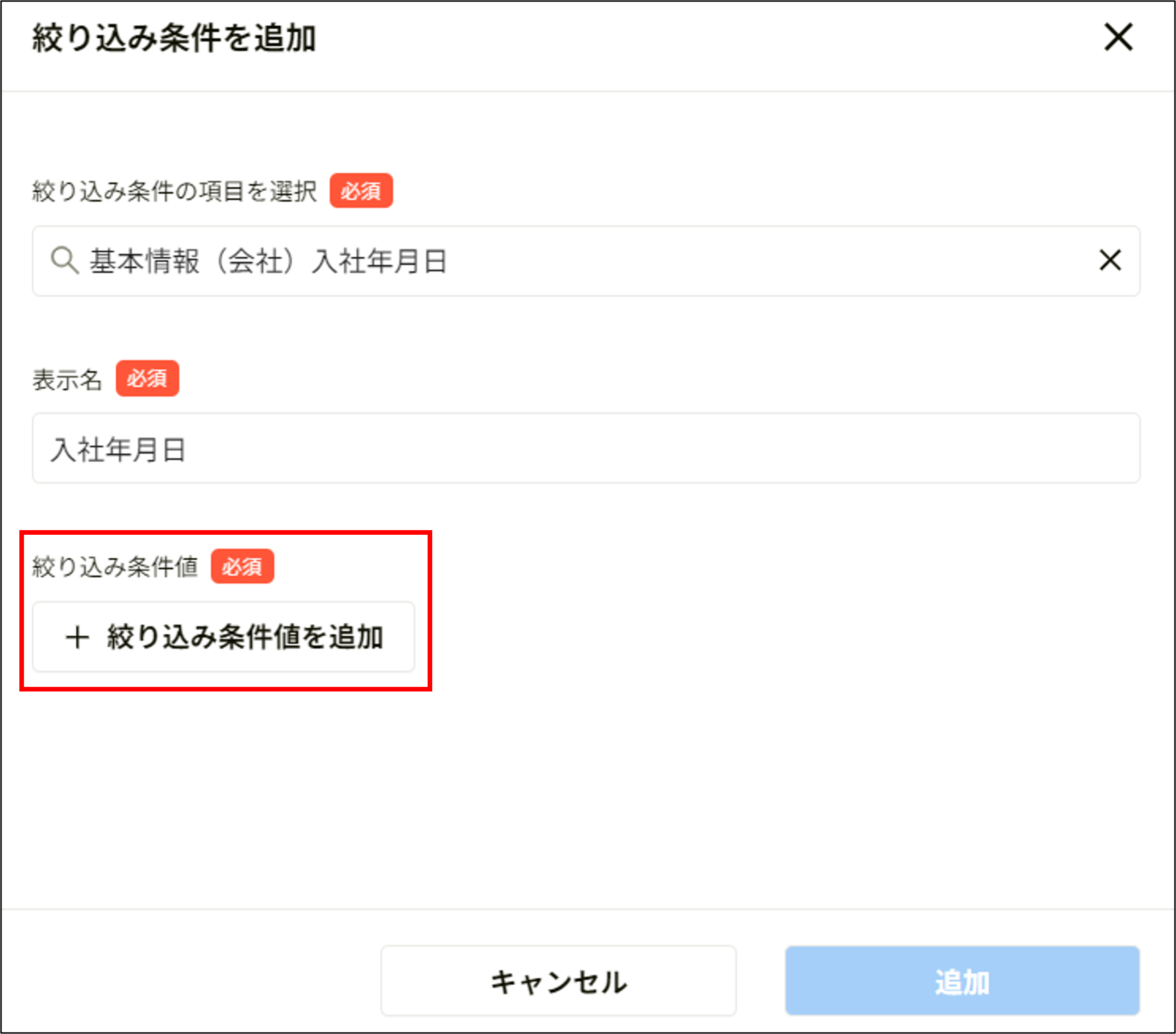Click the search icon inside the item selector field
The image size is (1176, 1034).
tap(65, 260)
